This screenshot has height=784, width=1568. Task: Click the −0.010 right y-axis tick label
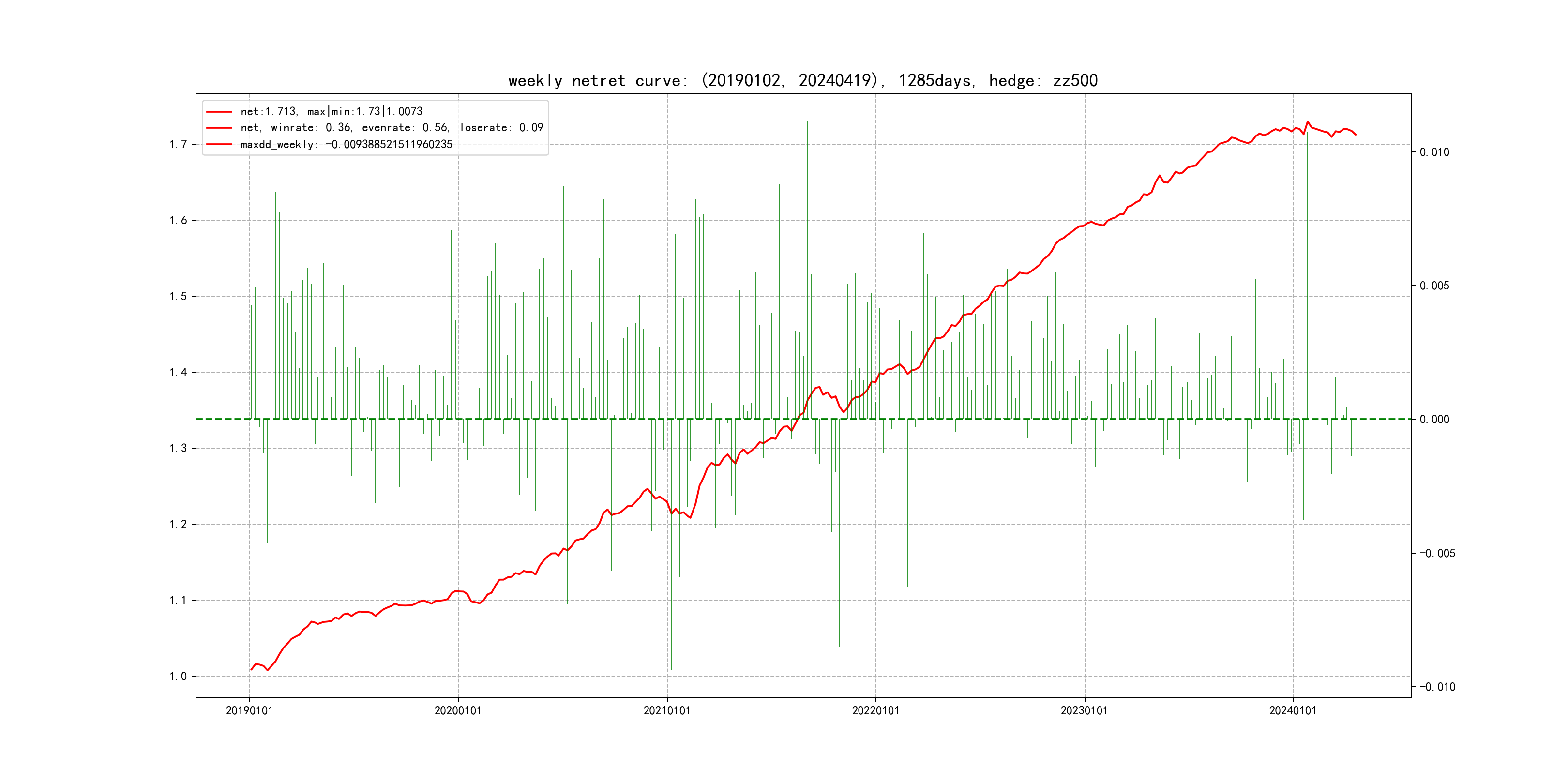coord(1437,687)
